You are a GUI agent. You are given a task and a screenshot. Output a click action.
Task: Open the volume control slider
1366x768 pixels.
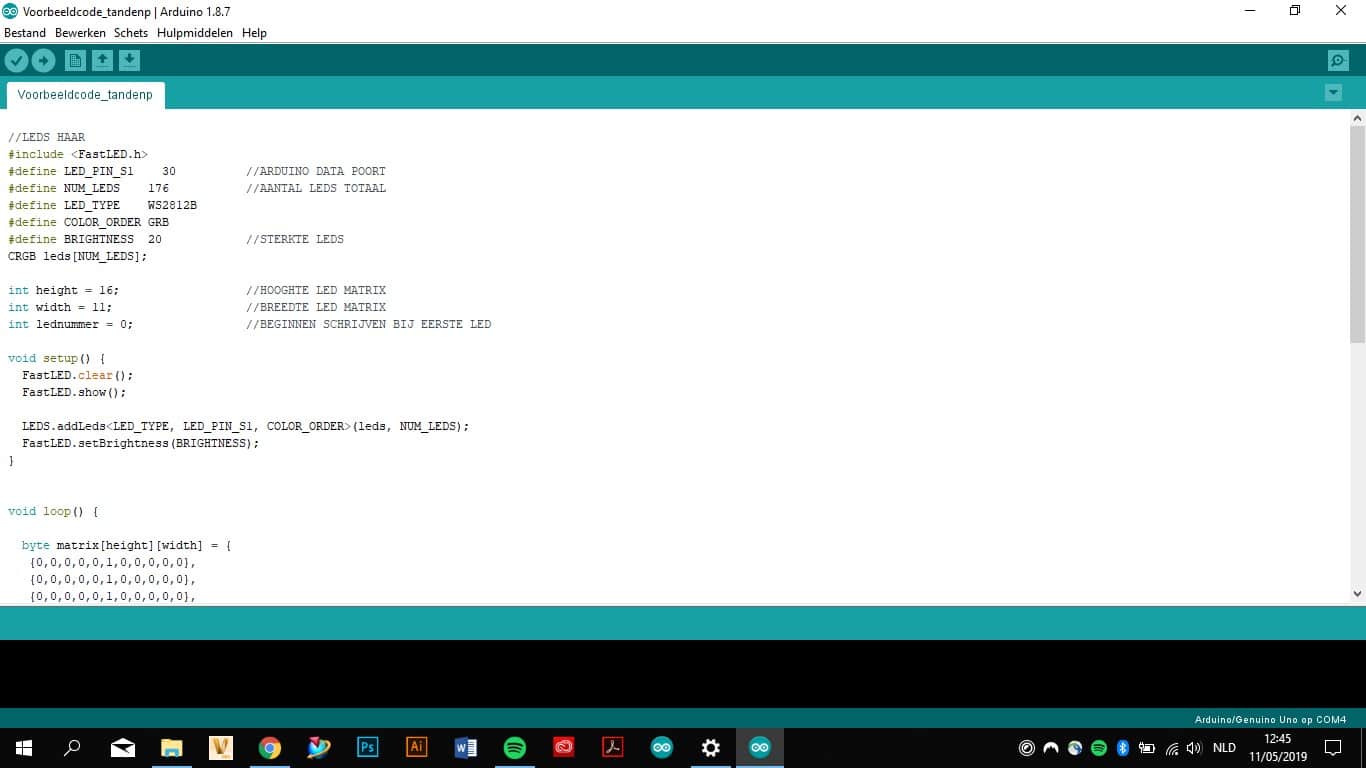point(1194,747)
